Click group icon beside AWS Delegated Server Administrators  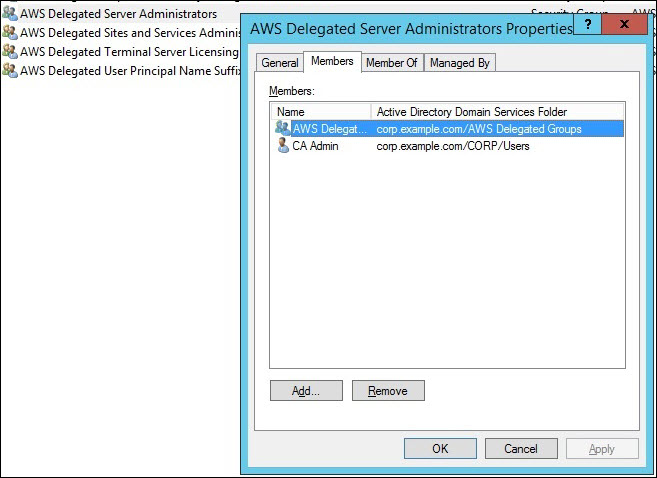coord(10,13)
